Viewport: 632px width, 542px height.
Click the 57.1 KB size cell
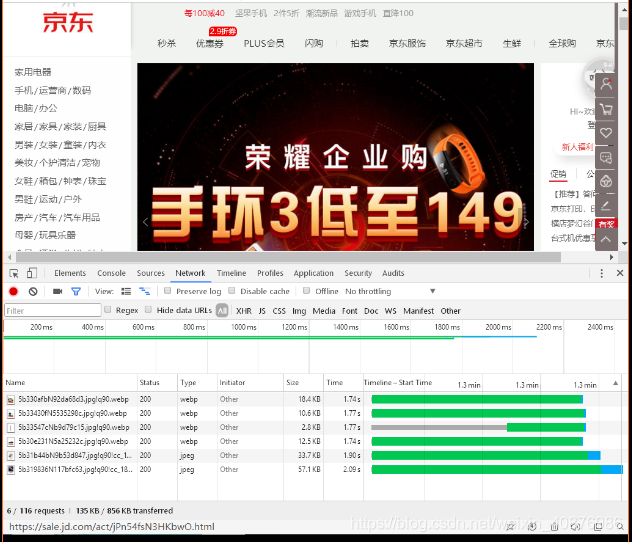[309, 469]
